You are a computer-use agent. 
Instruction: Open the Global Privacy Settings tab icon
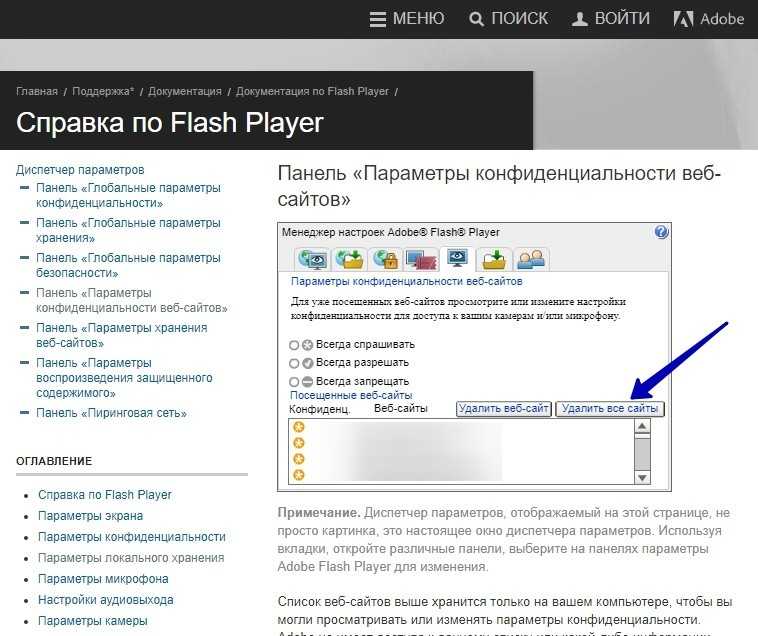click(x=313, y=260)
